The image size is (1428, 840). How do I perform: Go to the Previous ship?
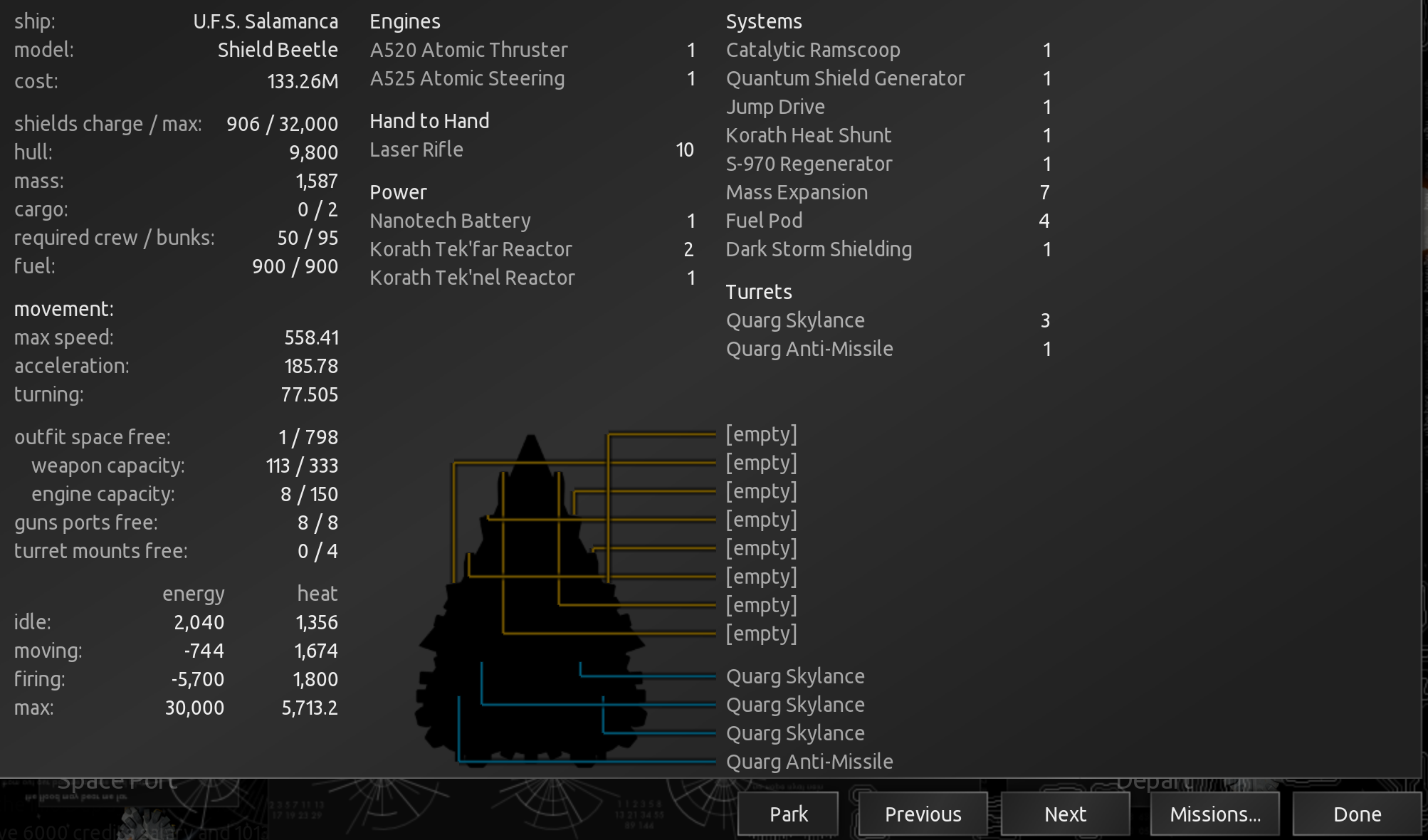[923, 814]
